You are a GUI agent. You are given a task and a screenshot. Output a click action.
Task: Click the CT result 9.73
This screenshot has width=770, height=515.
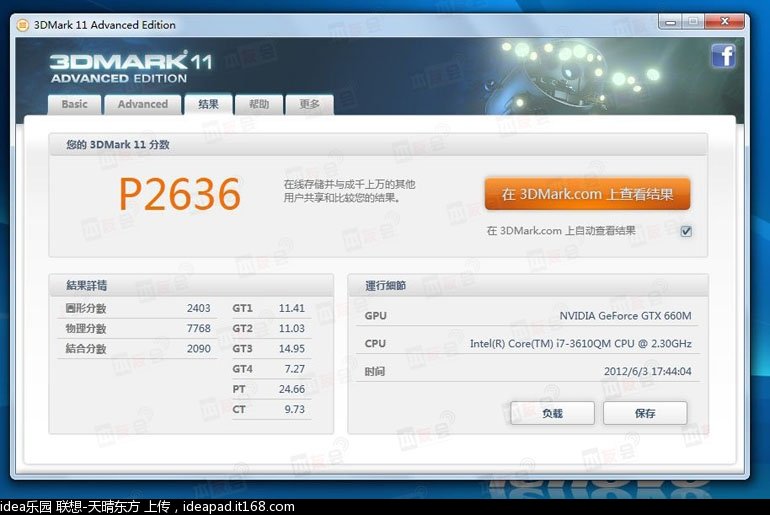[x=295, y=409]
